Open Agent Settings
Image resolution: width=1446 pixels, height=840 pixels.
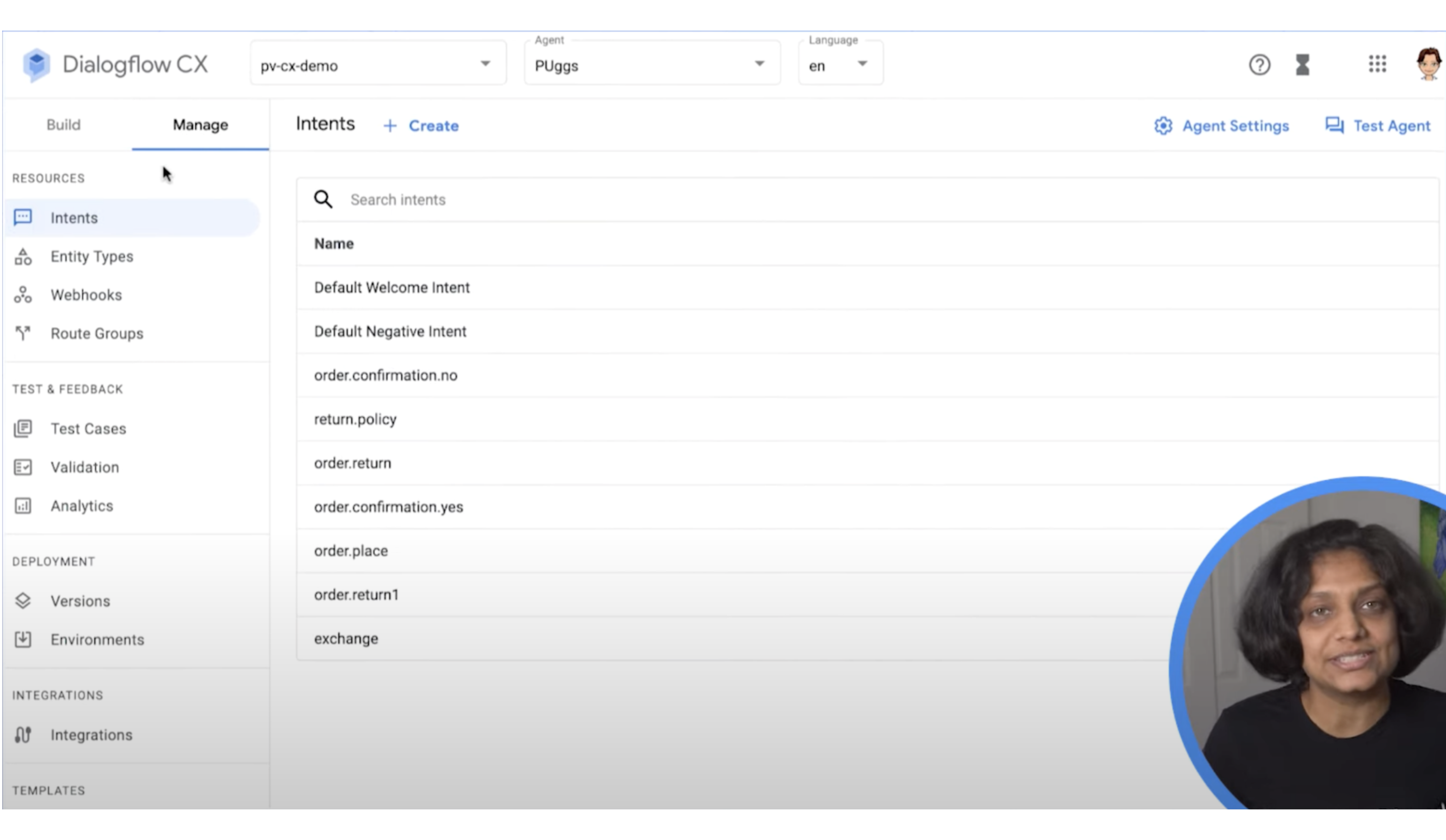pyautogui.click(x=1222, y=126)
